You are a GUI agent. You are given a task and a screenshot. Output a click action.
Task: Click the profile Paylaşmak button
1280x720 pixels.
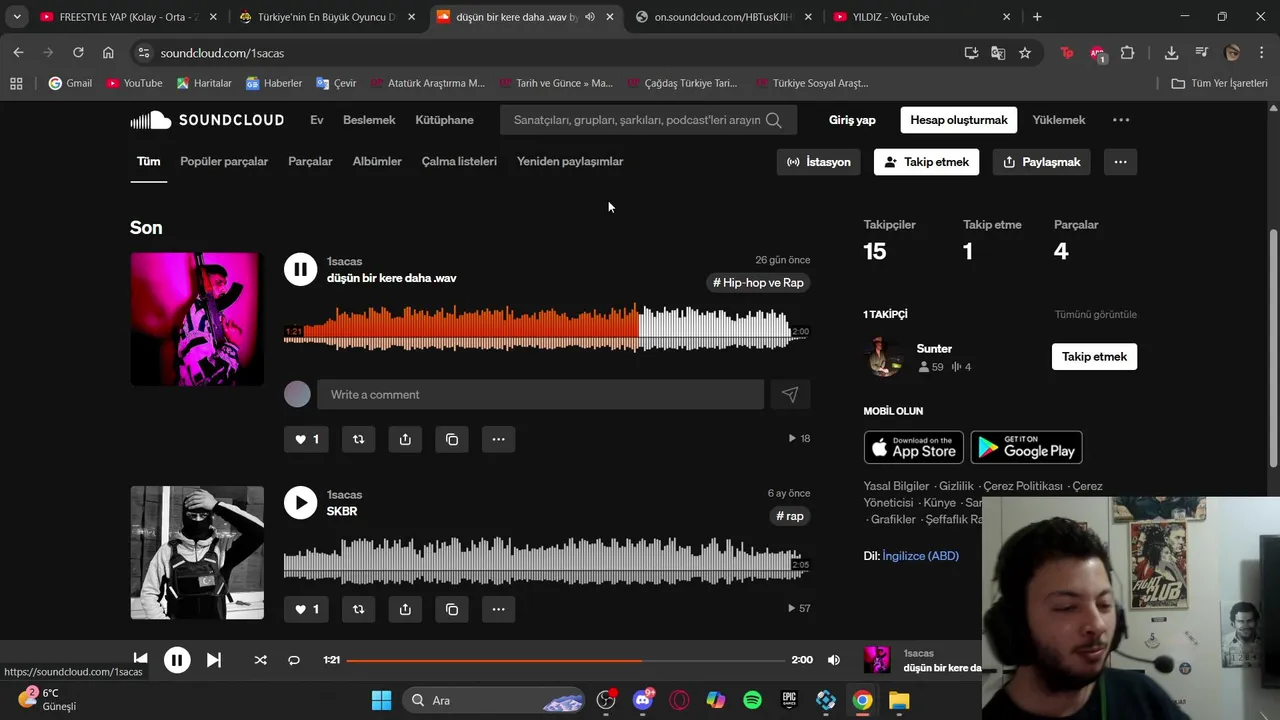(1042, 162)
